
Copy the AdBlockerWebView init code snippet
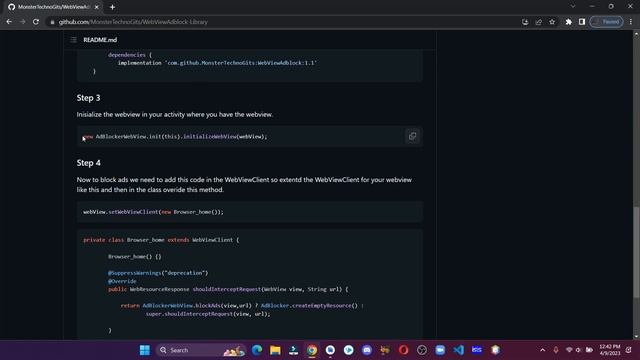pyautogui.click(x=412, y=136)
